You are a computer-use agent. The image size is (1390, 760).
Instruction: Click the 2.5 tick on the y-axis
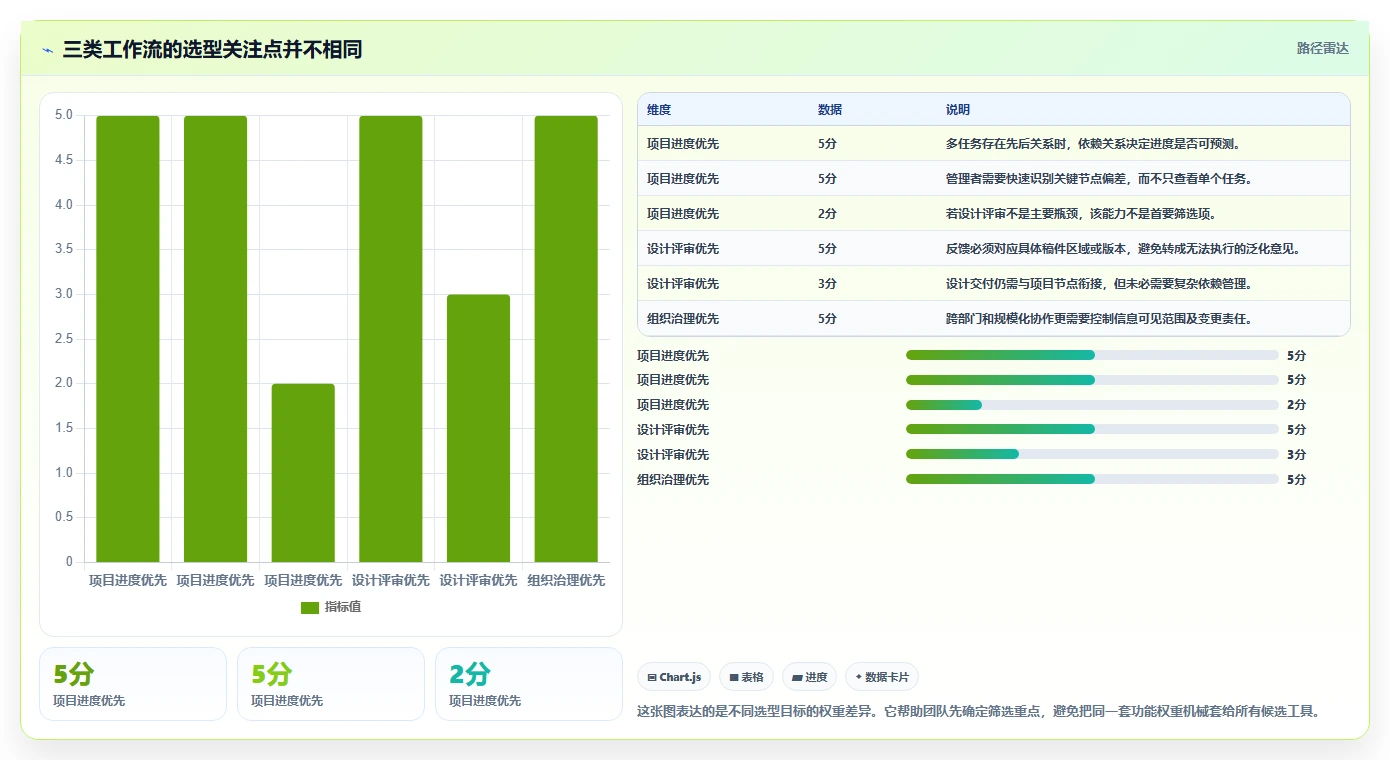pos(64,339)
